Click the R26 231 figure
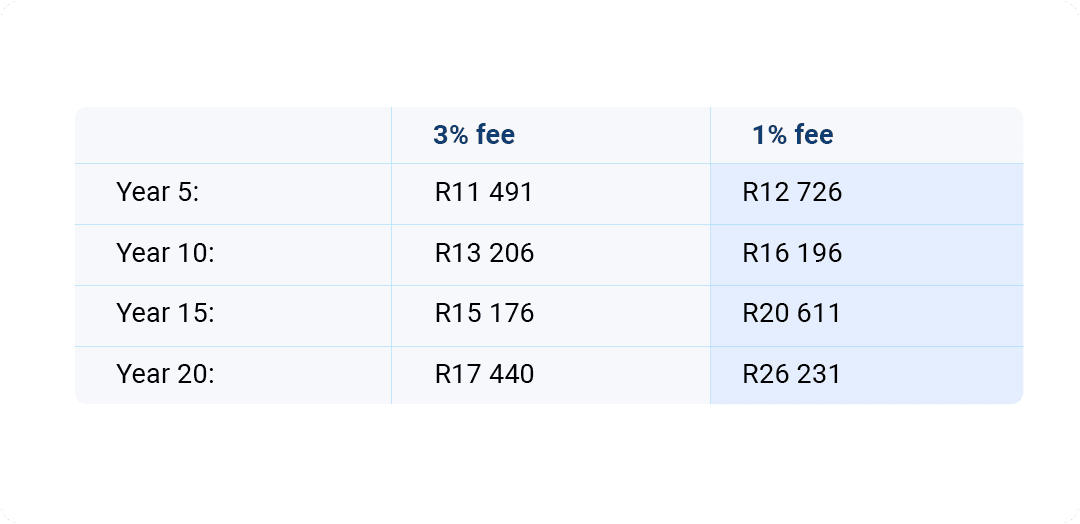Viewport: 1080px width, 524px height. pos(791,374)
